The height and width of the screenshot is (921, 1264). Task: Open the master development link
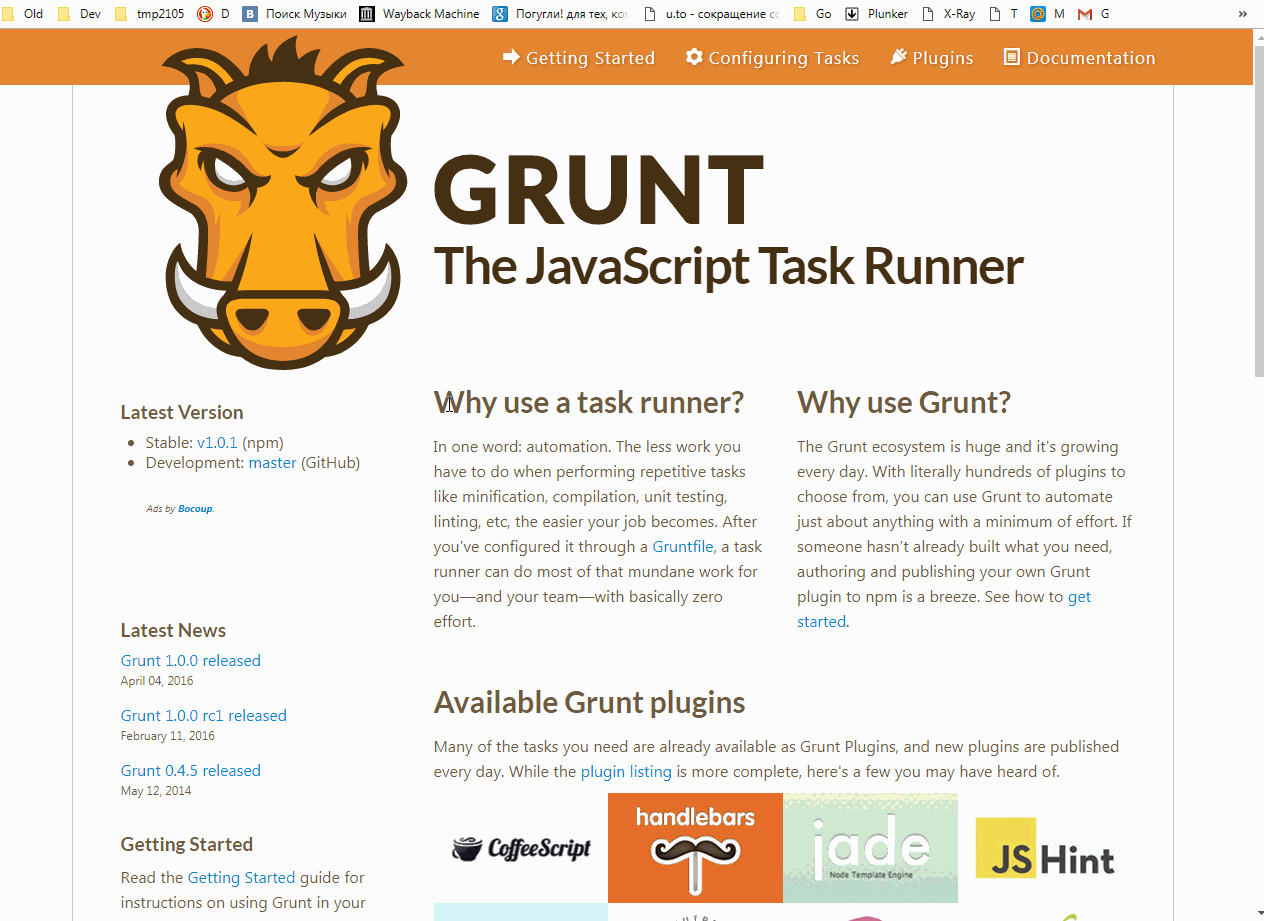pos(272,463)
